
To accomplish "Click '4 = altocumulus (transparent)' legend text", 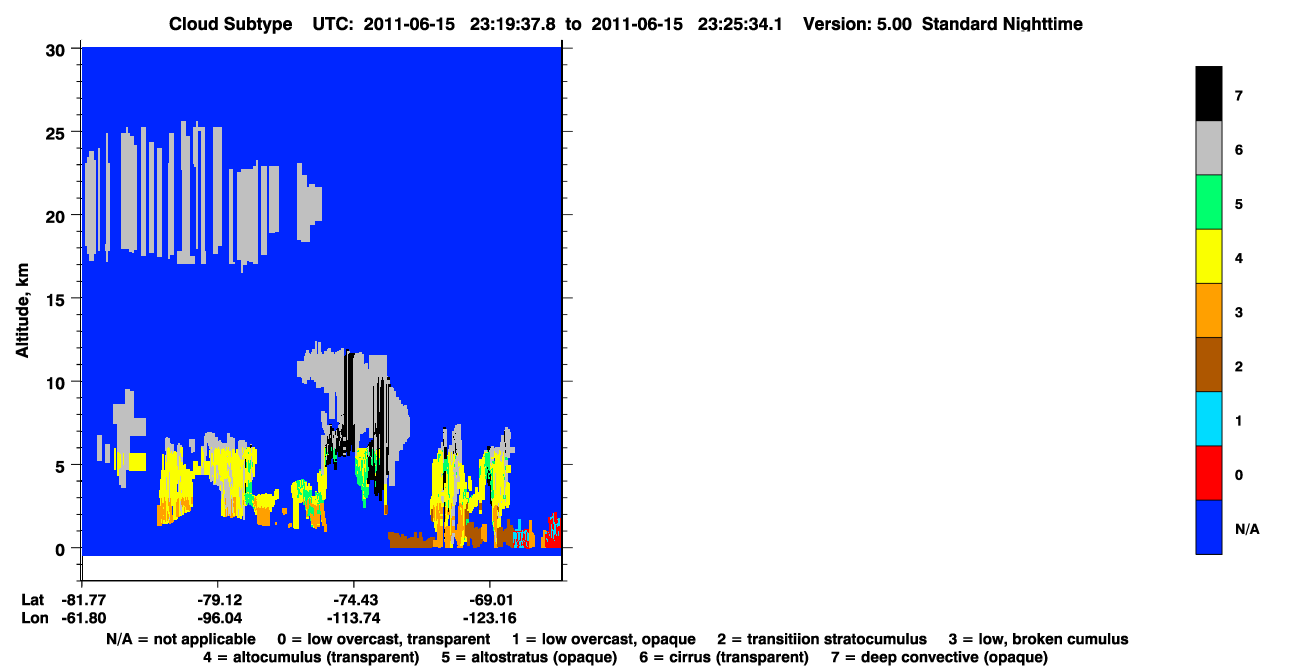I will [311, 657].
